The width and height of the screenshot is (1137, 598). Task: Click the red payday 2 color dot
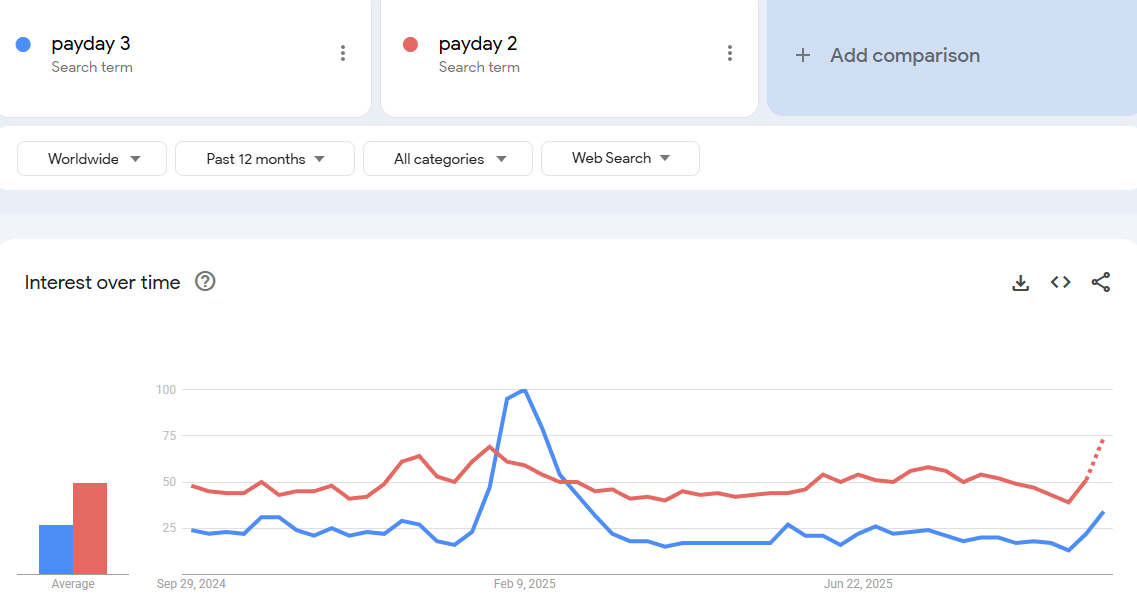[410, 44]
